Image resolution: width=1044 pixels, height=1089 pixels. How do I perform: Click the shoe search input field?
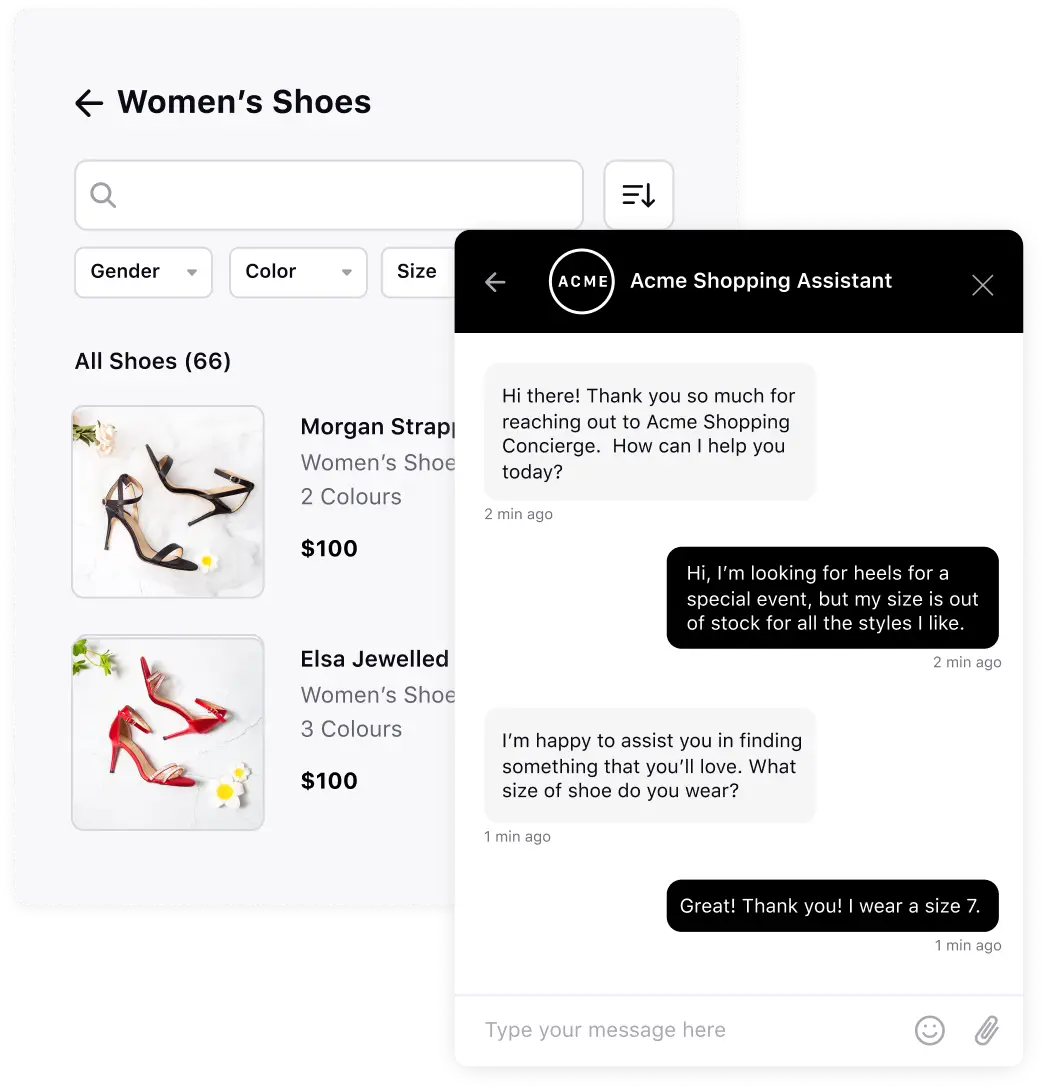[x=329, y=195]
